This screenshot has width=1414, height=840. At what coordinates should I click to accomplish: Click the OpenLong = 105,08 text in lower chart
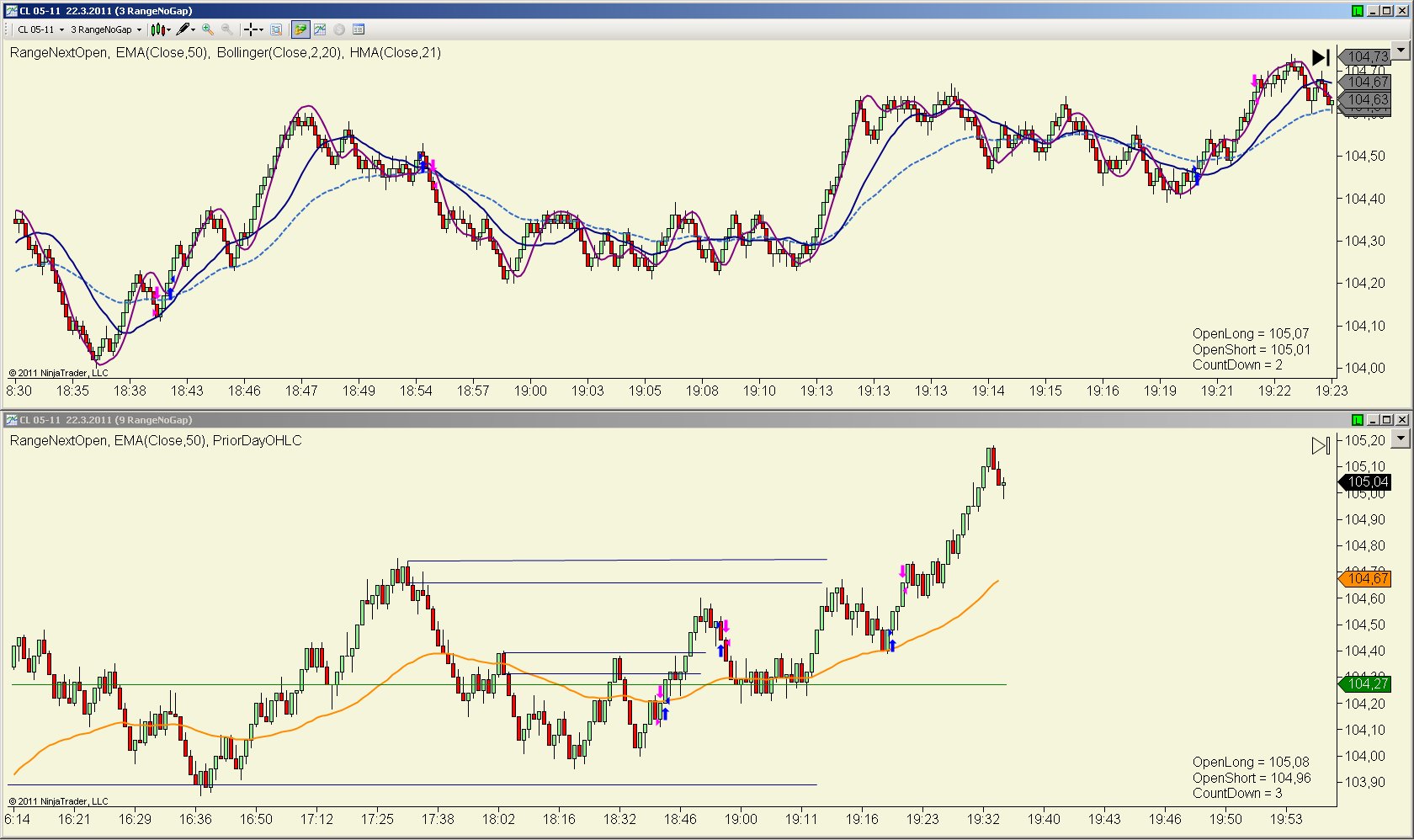point(1251,763)
